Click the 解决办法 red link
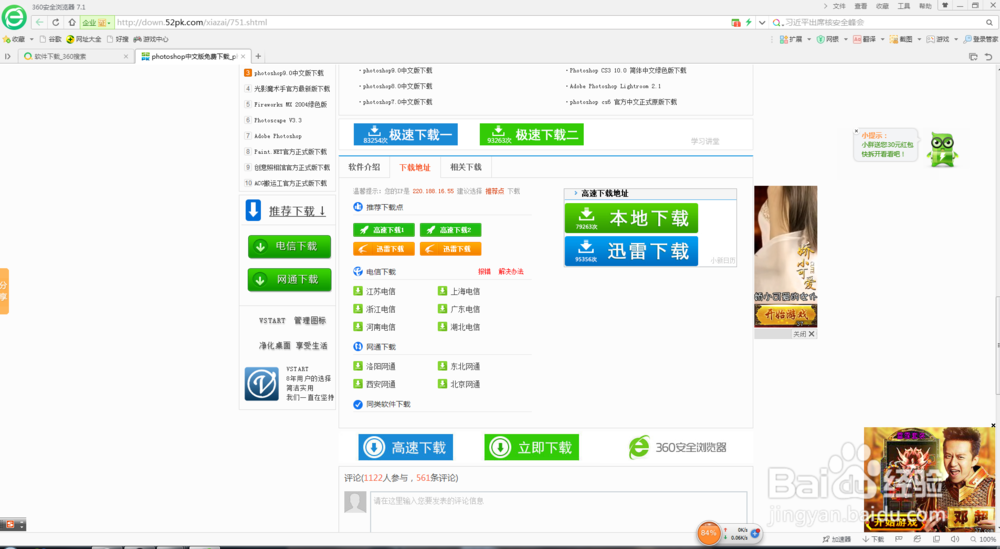Screen dimensions: 1000x549 point(511,272)
